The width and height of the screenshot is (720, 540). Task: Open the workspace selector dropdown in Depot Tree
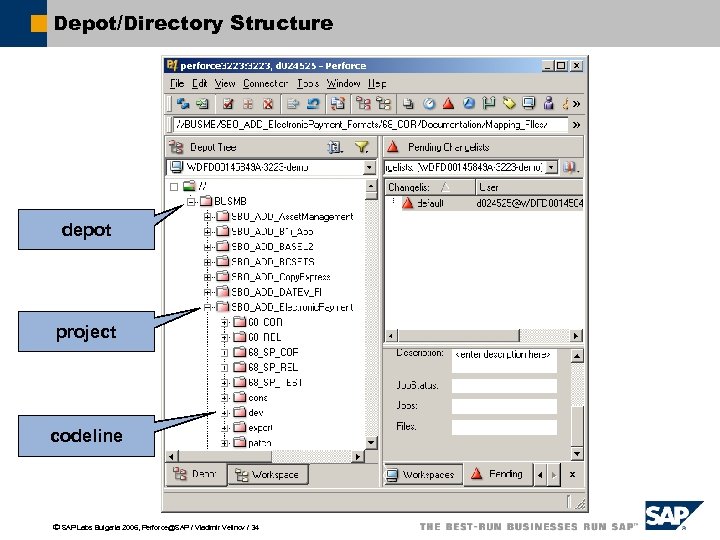click(369, 168)
